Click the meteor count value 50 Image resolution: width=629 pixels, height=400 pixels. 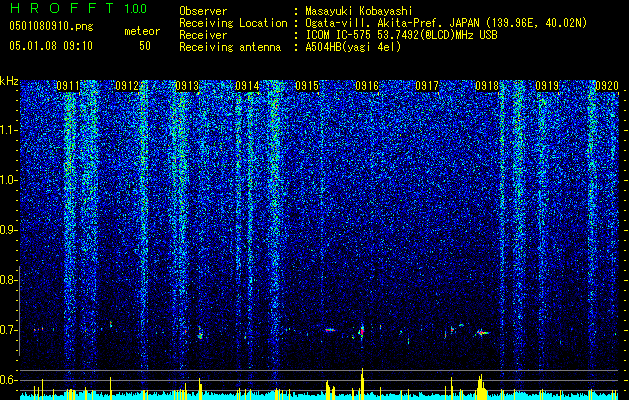[x=145, y=46]
